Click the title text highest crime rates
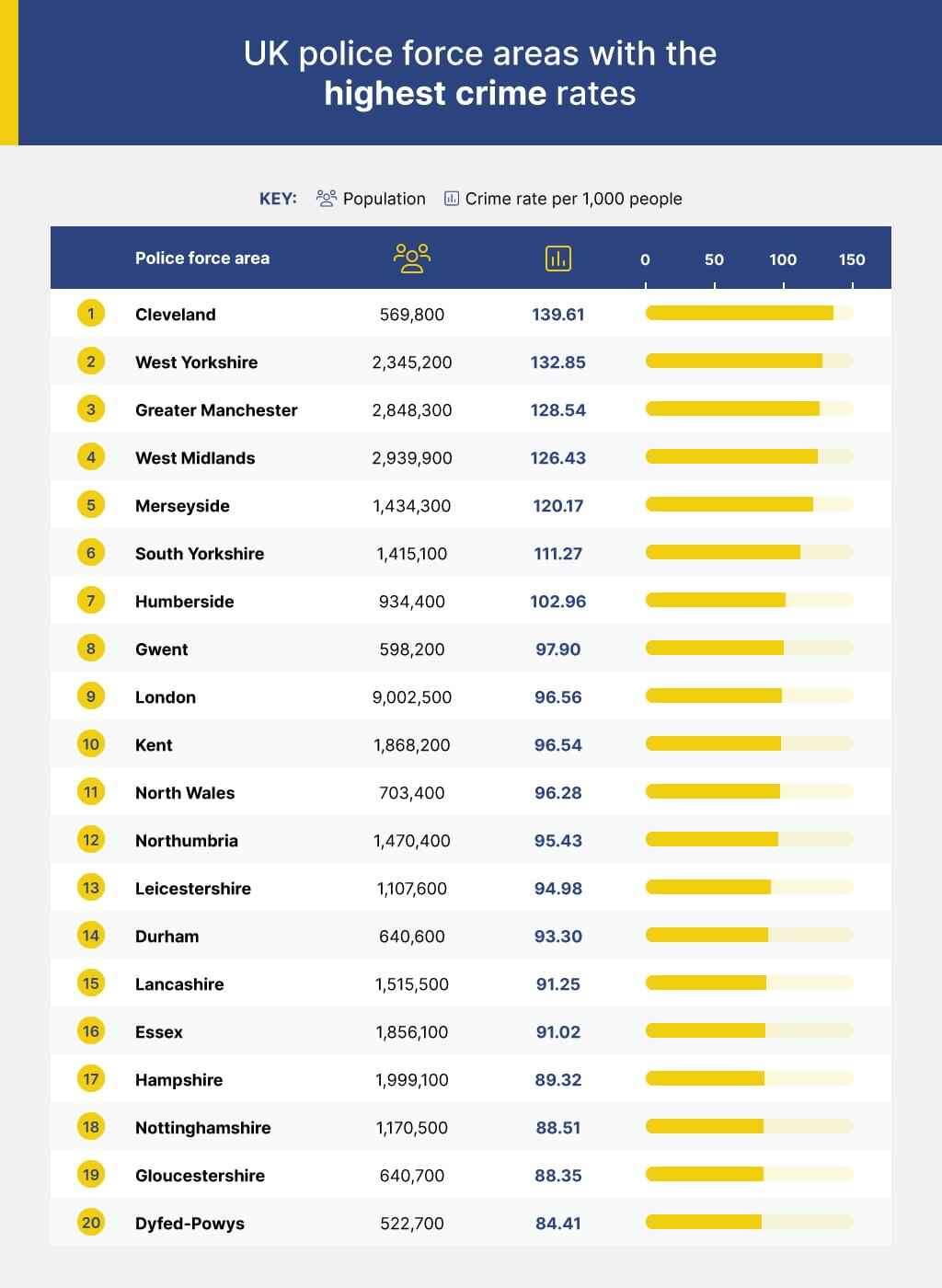The image size is (942, 1288). pyautogui.click(x=480, y=94)
